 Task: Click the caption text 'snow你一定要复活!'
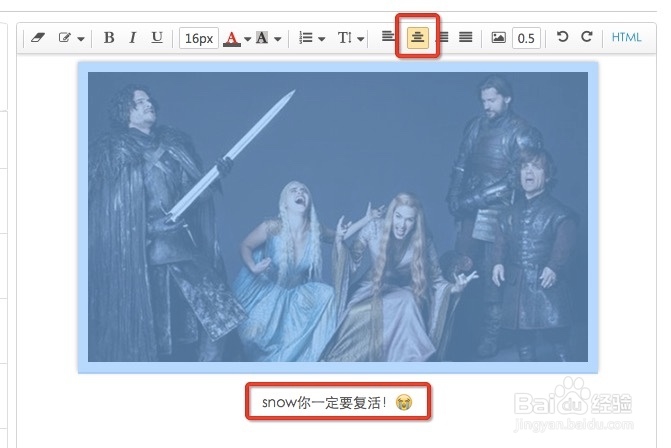point(324,402)
